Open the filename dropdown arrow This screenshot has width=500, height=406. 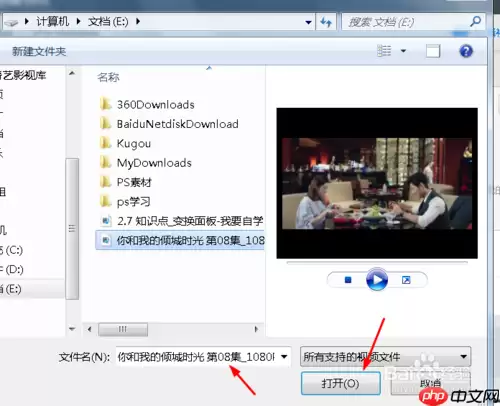(x=284, y=357)
